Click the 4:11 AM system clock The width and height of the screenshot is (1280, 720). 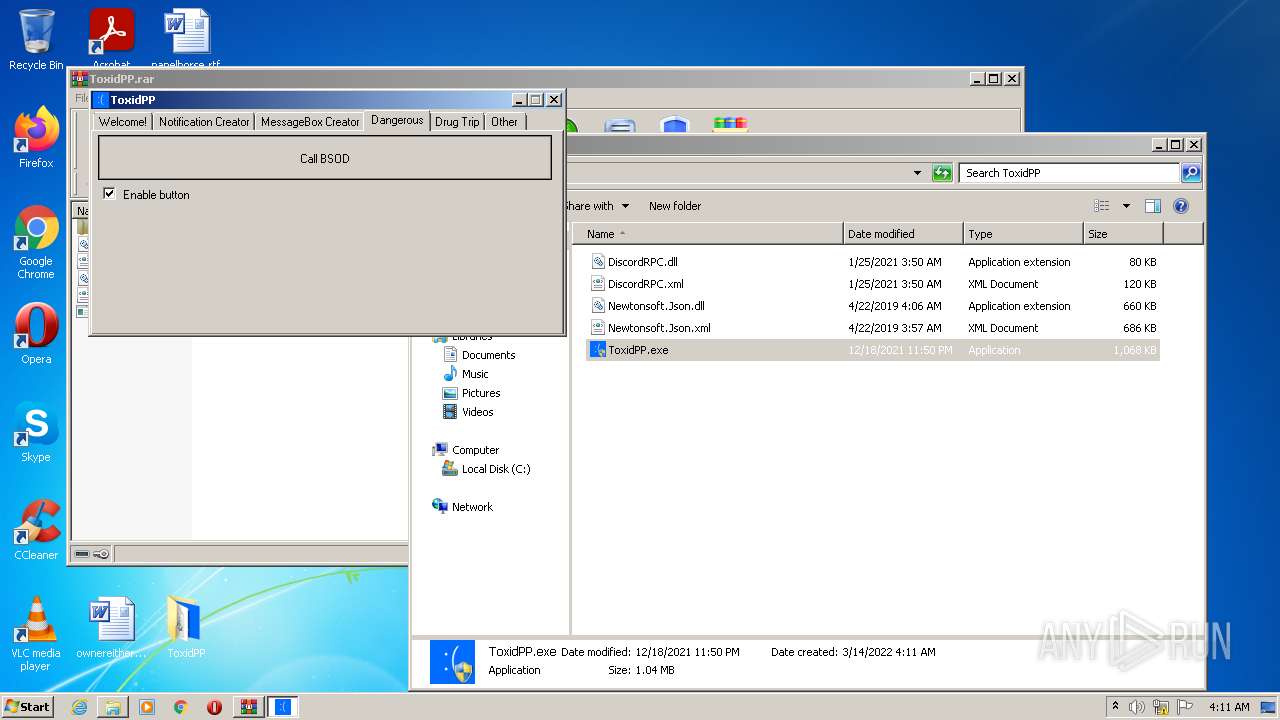click(1229, 707)
